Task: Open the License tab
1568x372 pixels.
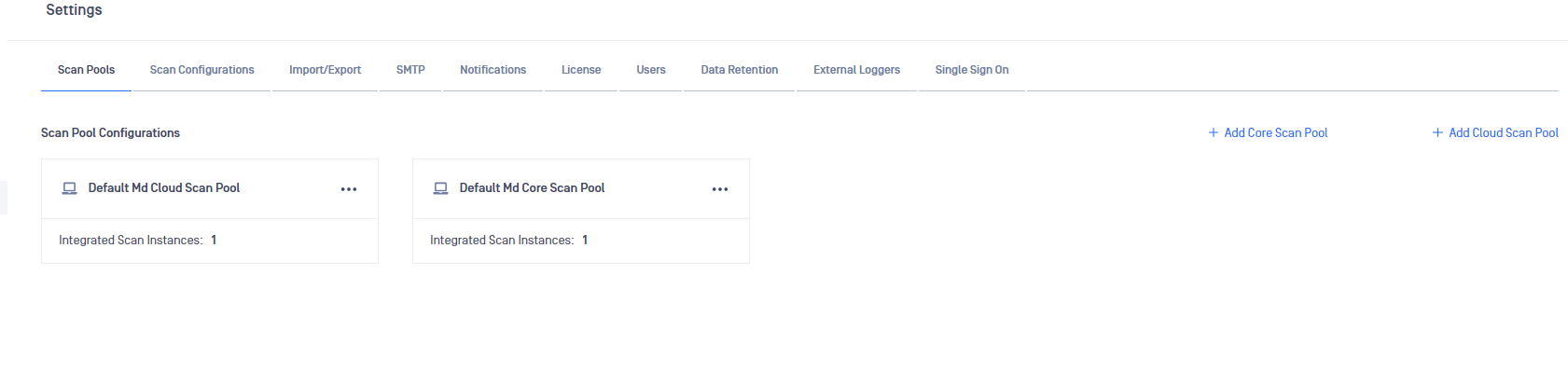Action: click(581, 70)
